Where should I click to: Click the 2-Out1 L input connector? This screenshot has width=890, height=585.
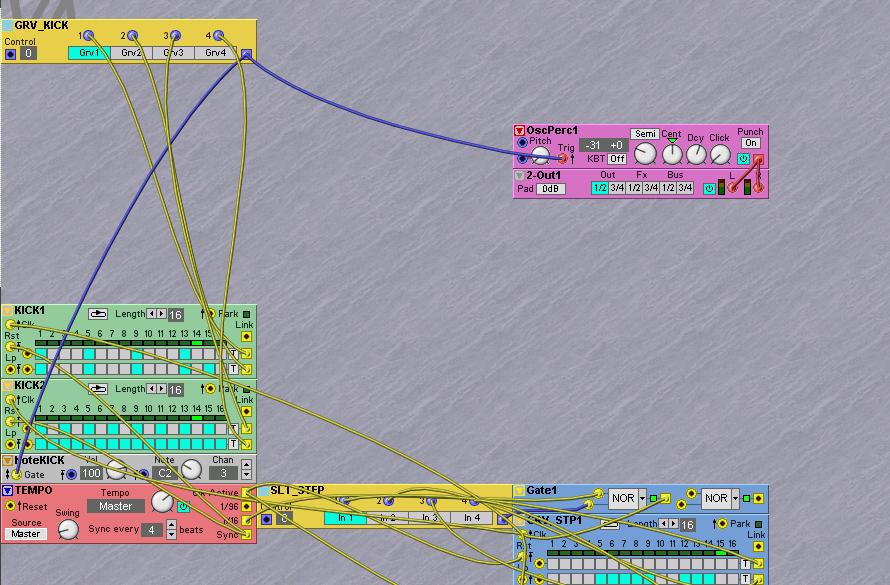pos(732,188)
